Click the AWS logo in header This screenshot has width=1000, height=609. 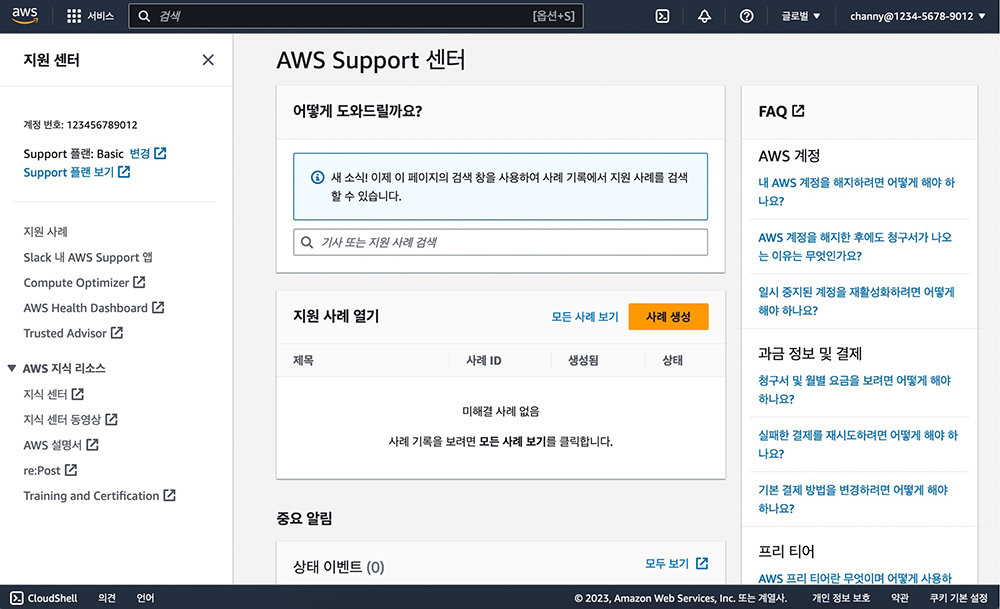(25, 15)
